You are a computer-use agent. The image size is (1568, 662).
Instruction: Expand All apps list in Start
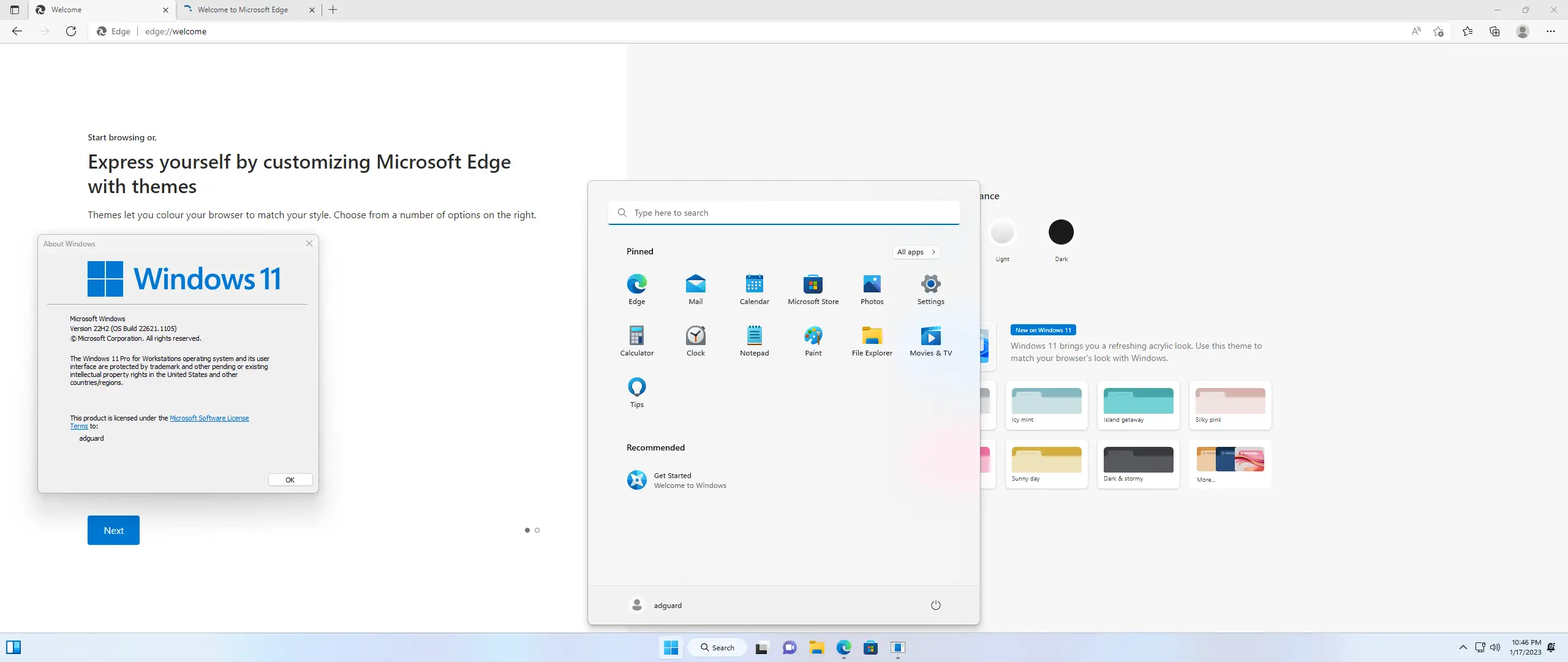[x=916, y=252]
